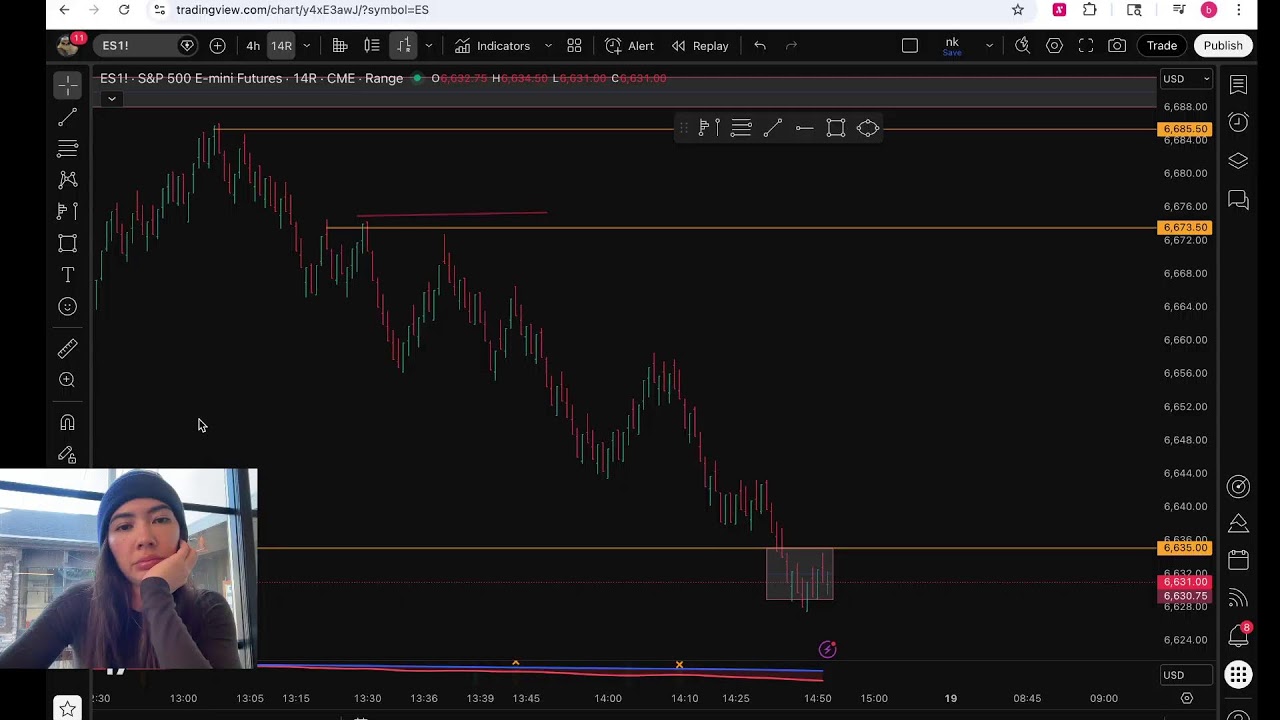The height and width of the screenshot is (720, 1280).
Task: Open the Fibonacci retracement tool group
Action: pos(67,149)
